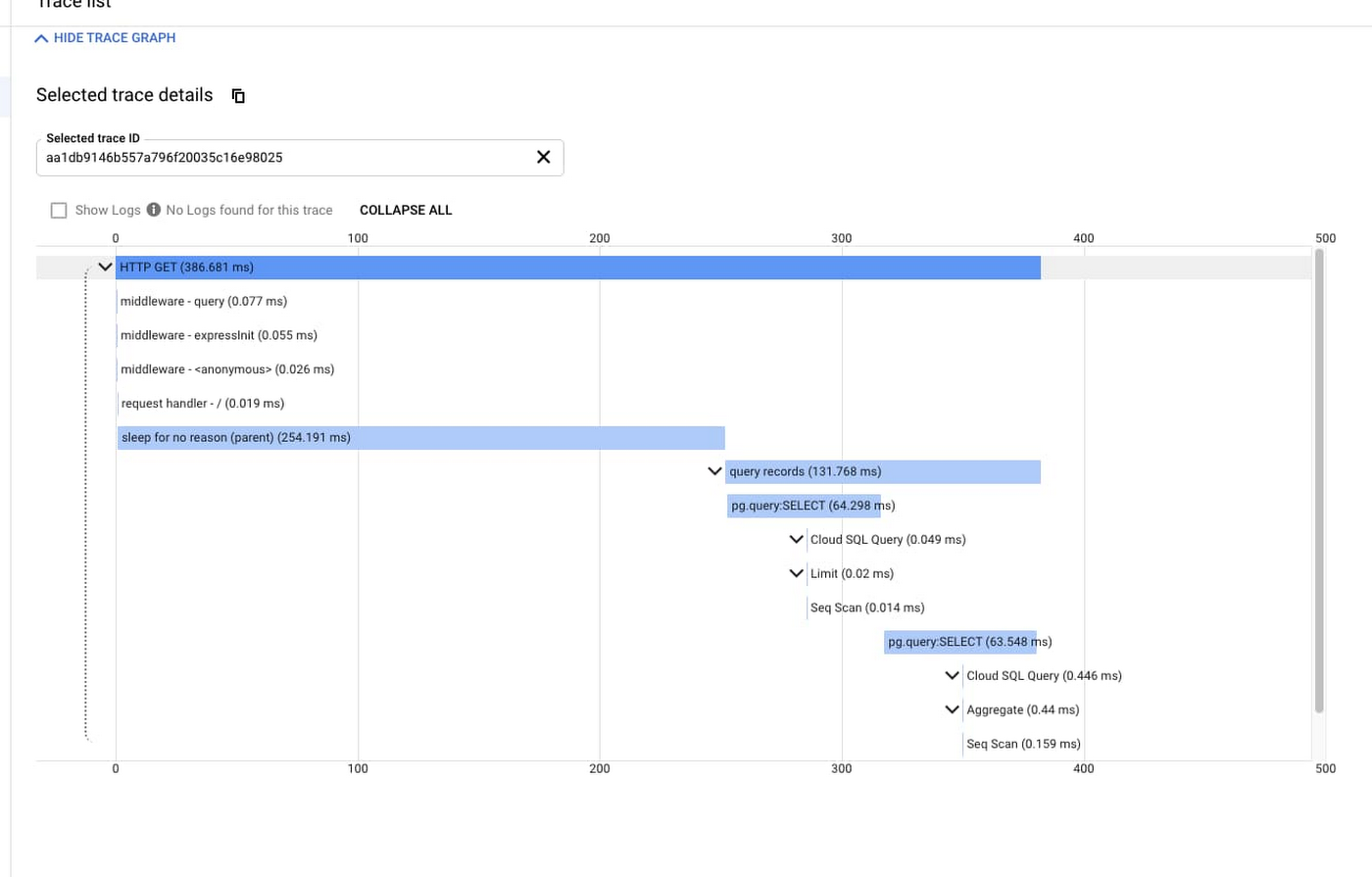The image size is (1372, 877).
Task: Click the chevron icon before HIDE TRACE GRAPH
Action: 41,37
